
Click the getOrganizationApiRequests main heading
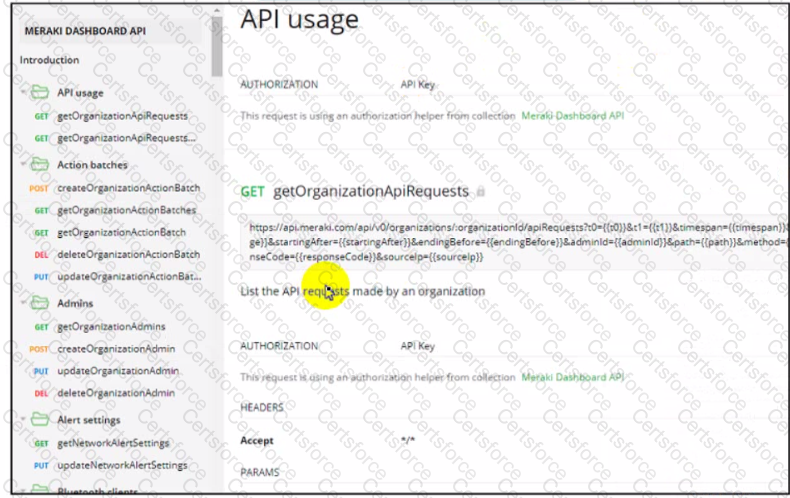[371, 192]
